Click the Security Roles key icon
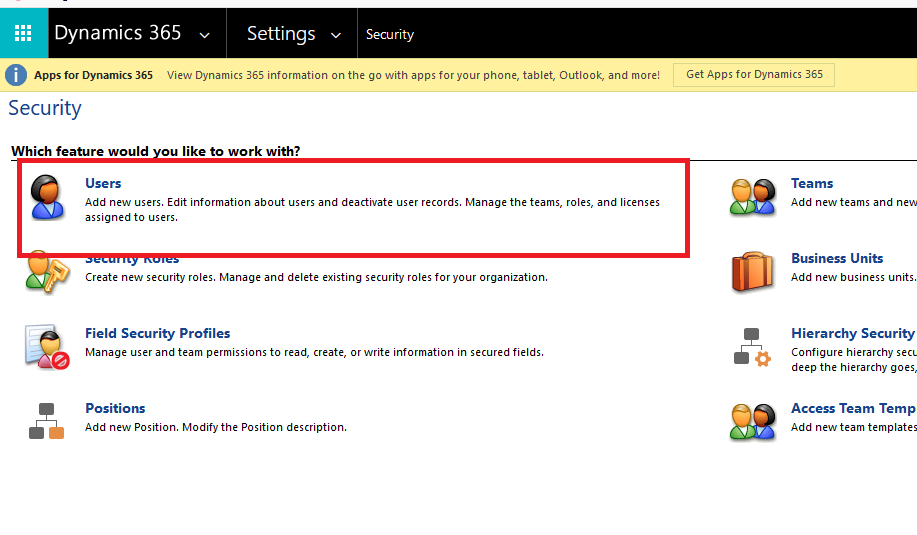Viewport: 917px width, 535px height. [47, 274]
